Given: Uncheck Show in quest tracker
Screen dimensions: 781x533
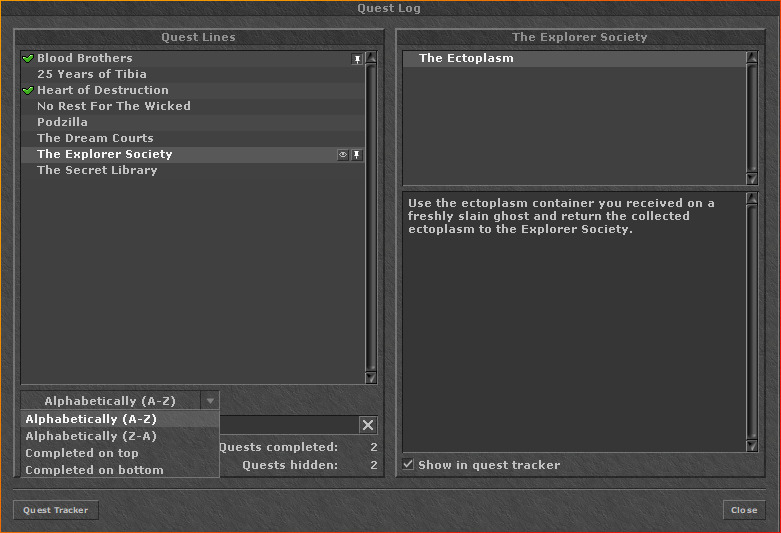Looking at the screenshot, I should pos(408,465).
